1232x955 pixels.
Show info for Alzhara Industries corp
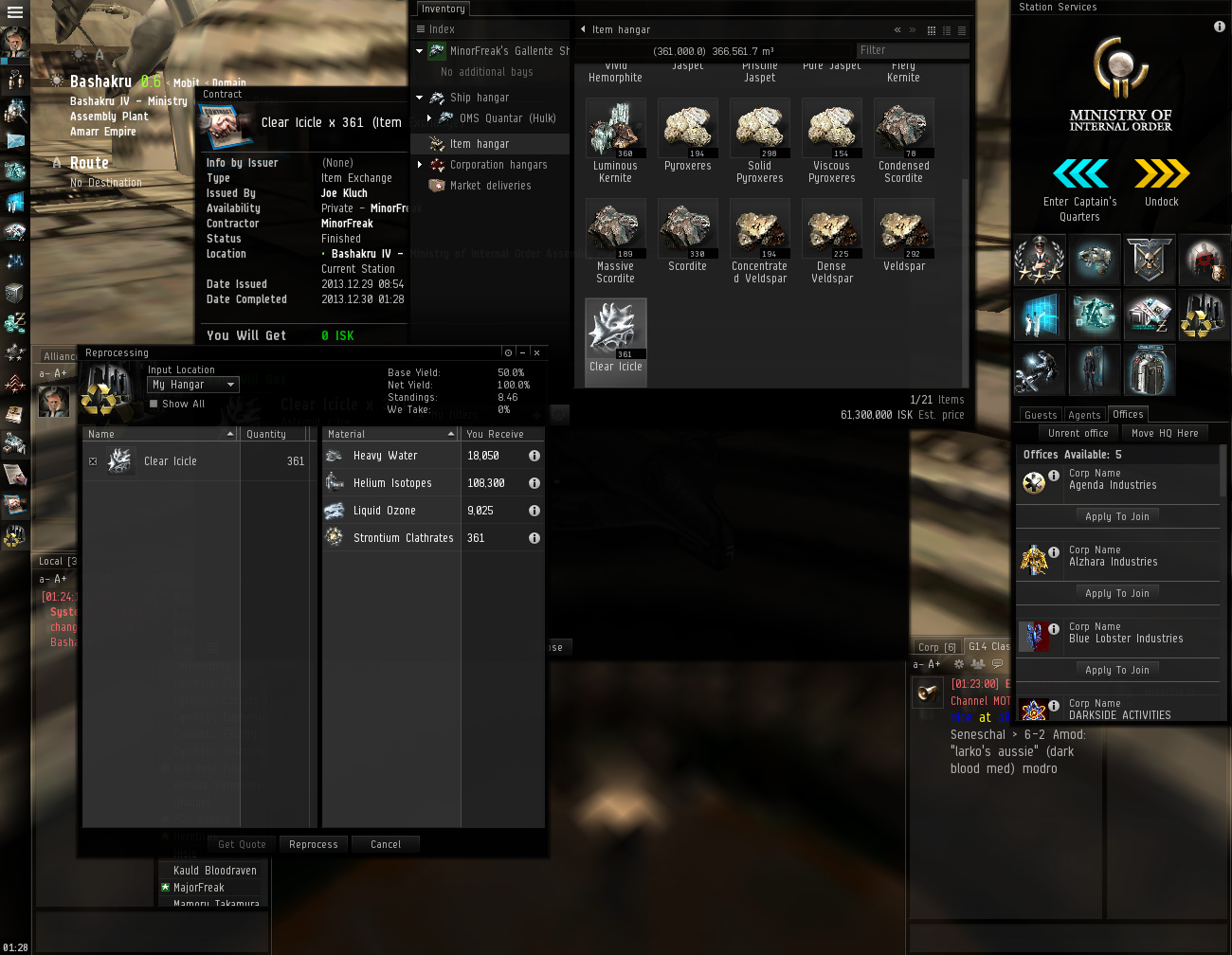(x=1054, y=552)
